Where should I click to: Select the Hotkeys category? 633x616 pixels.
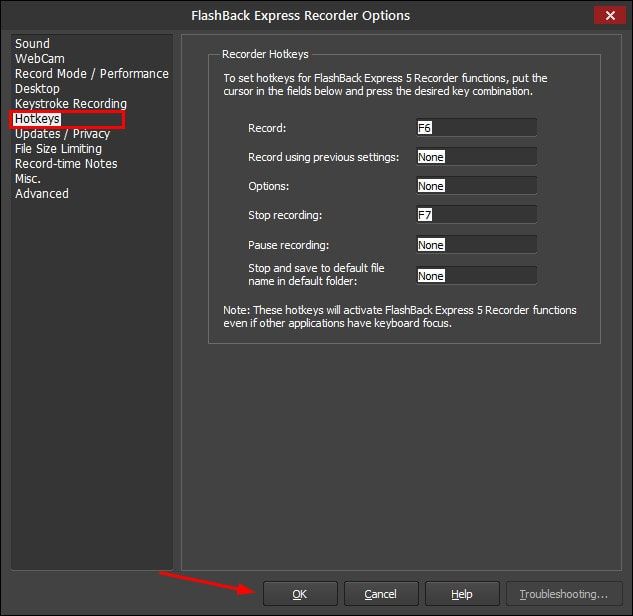tap(38, 119)
